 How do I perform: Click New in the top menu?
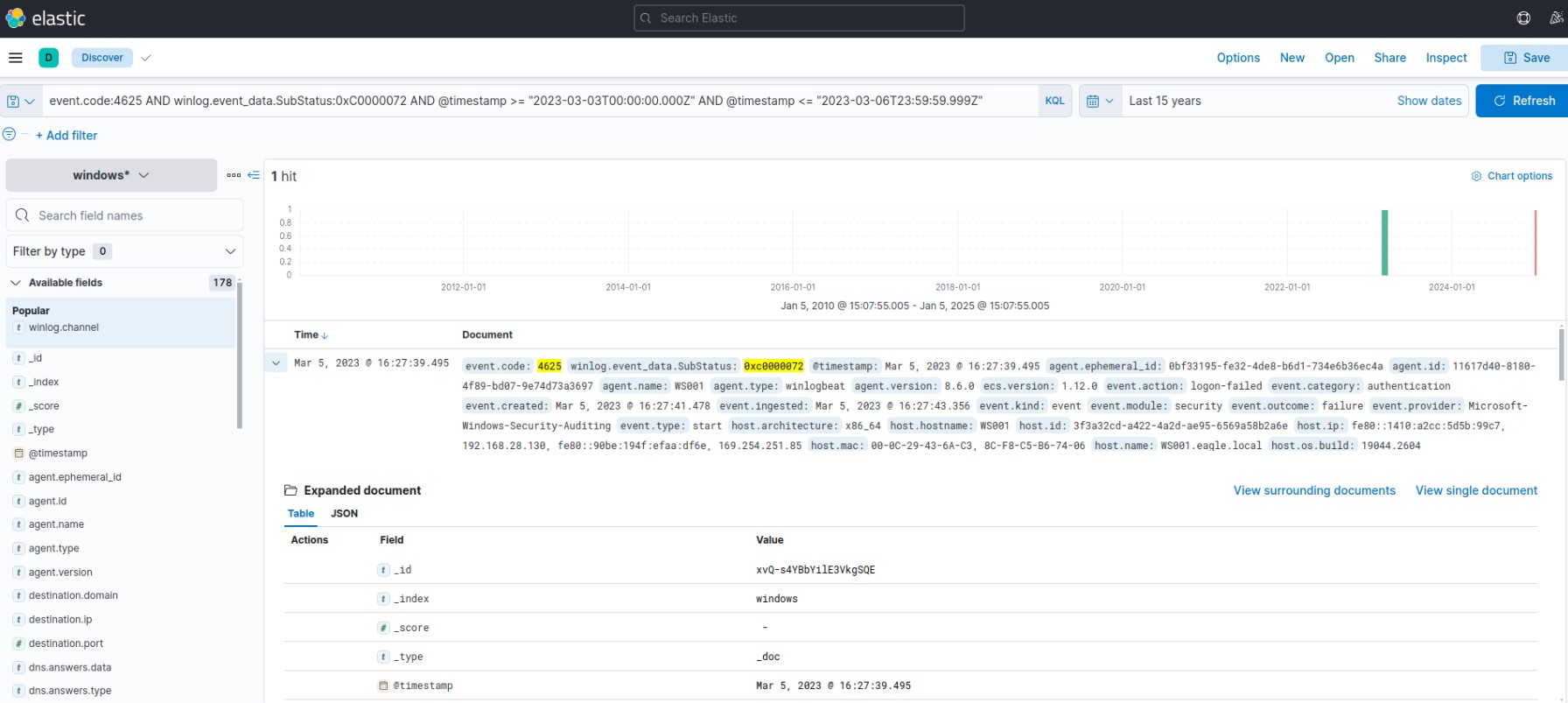coord(1291,58)
